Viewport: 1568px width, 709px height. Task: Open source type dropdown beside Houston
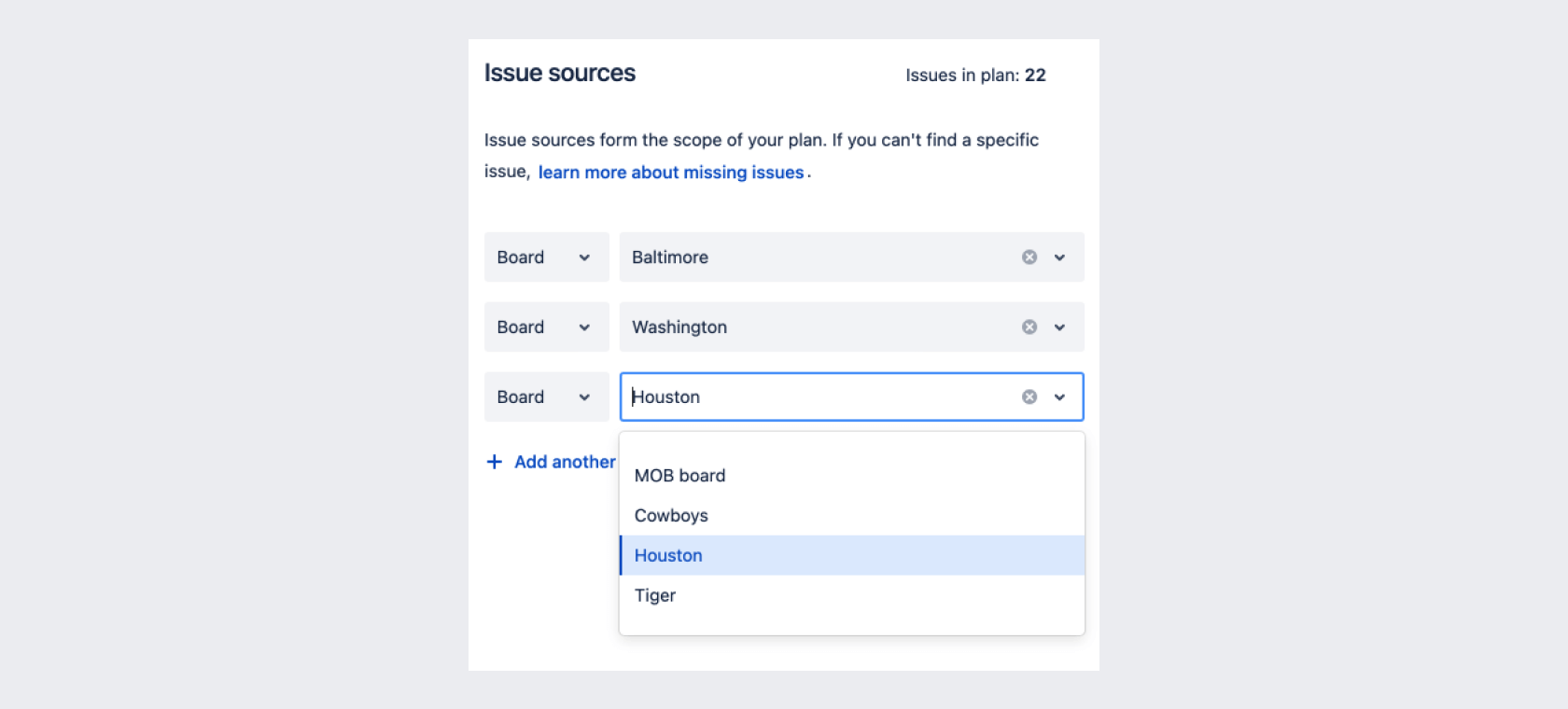pos(547,397)
